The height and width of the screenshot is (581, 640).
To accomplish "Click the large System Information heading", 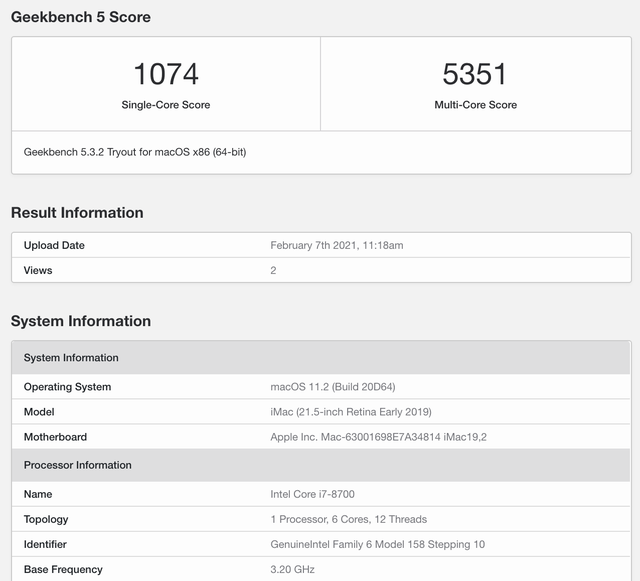I will point(81,321).
